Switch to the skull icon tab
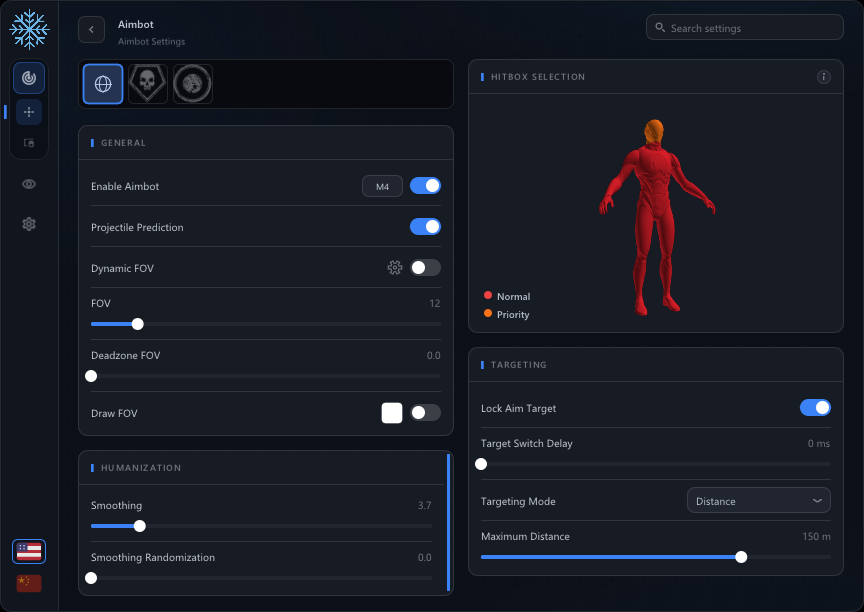The image size is (864, 612). click(x=148, y=84)
